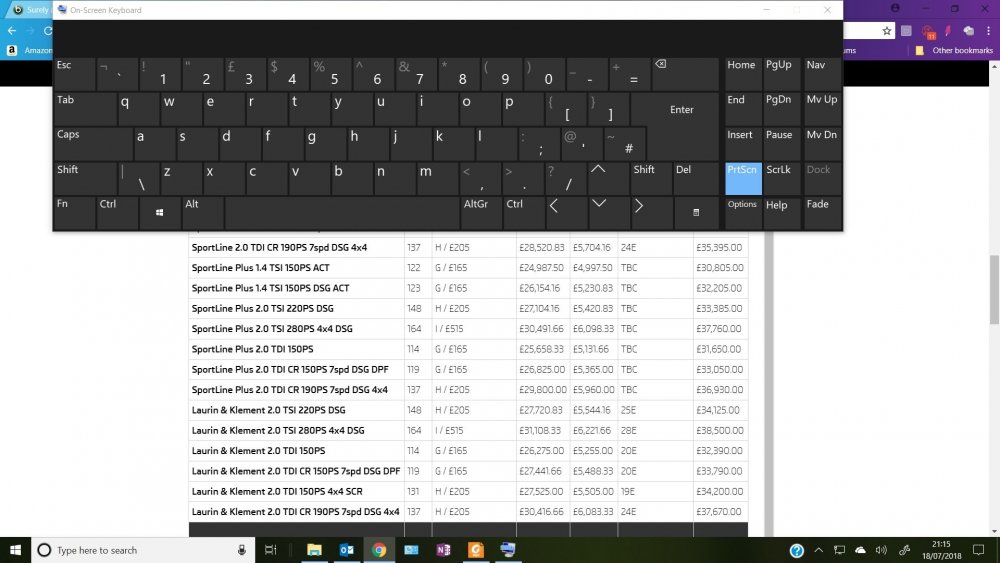Screen dimensions: 1000x563
Task: Click the context menu key on the keyboard
Action: pyautogui.click(x=696, y=212)
